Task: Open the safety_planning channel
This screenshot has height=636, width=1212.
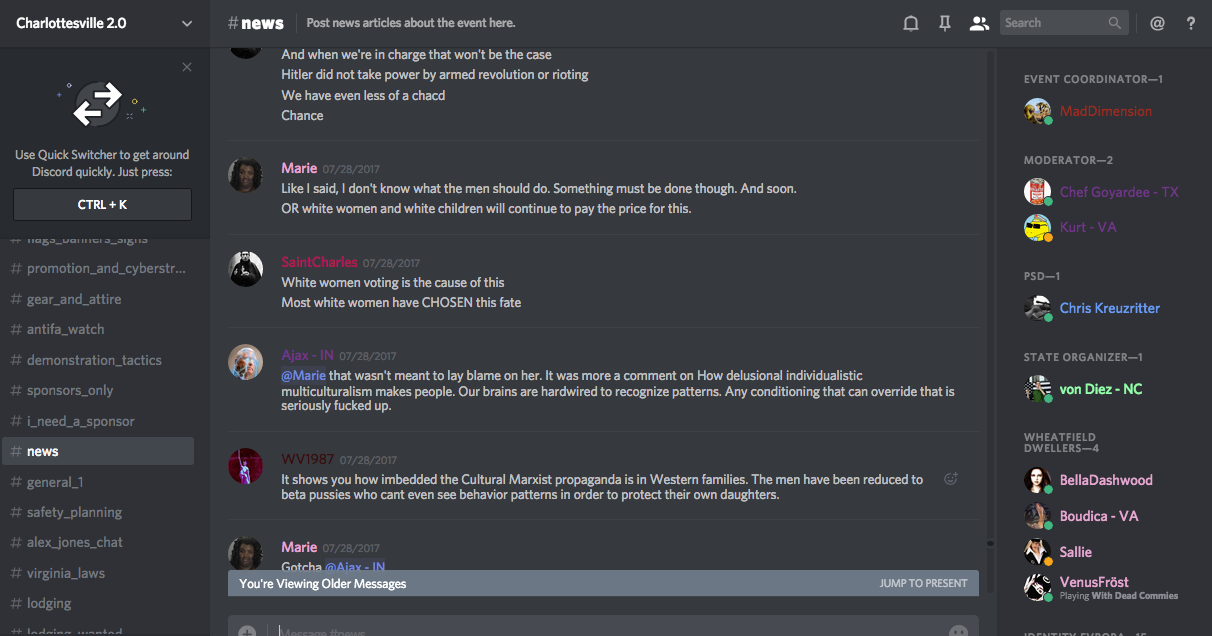Action: point(74,512)
